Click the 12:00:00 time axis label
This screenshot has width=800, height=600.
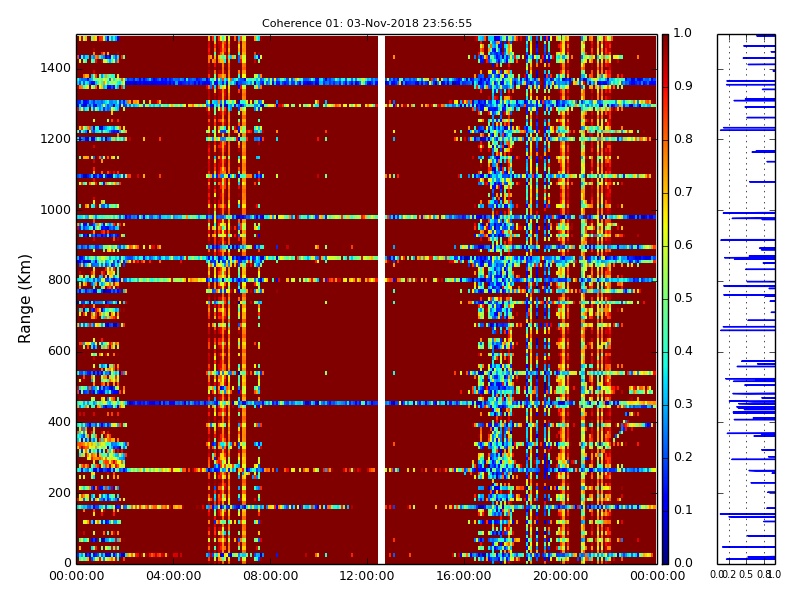[367, 576]
